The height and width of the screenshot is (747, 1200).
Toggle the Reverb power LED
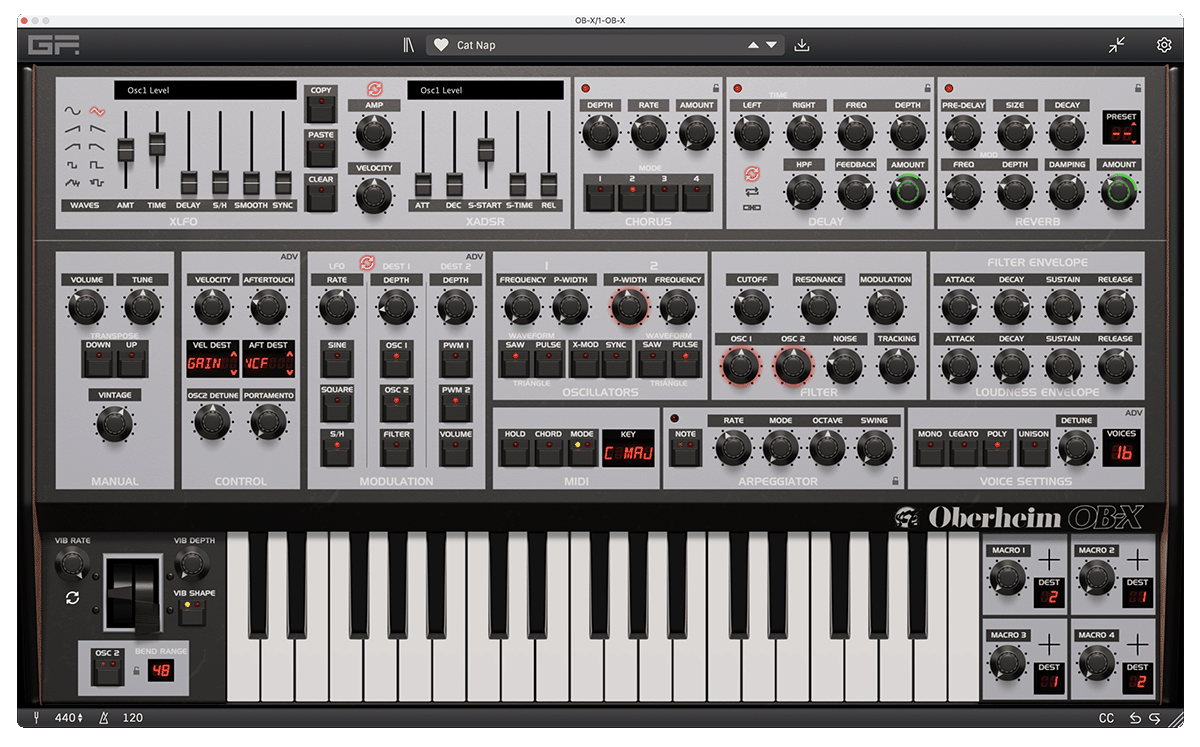pos(947,88)
